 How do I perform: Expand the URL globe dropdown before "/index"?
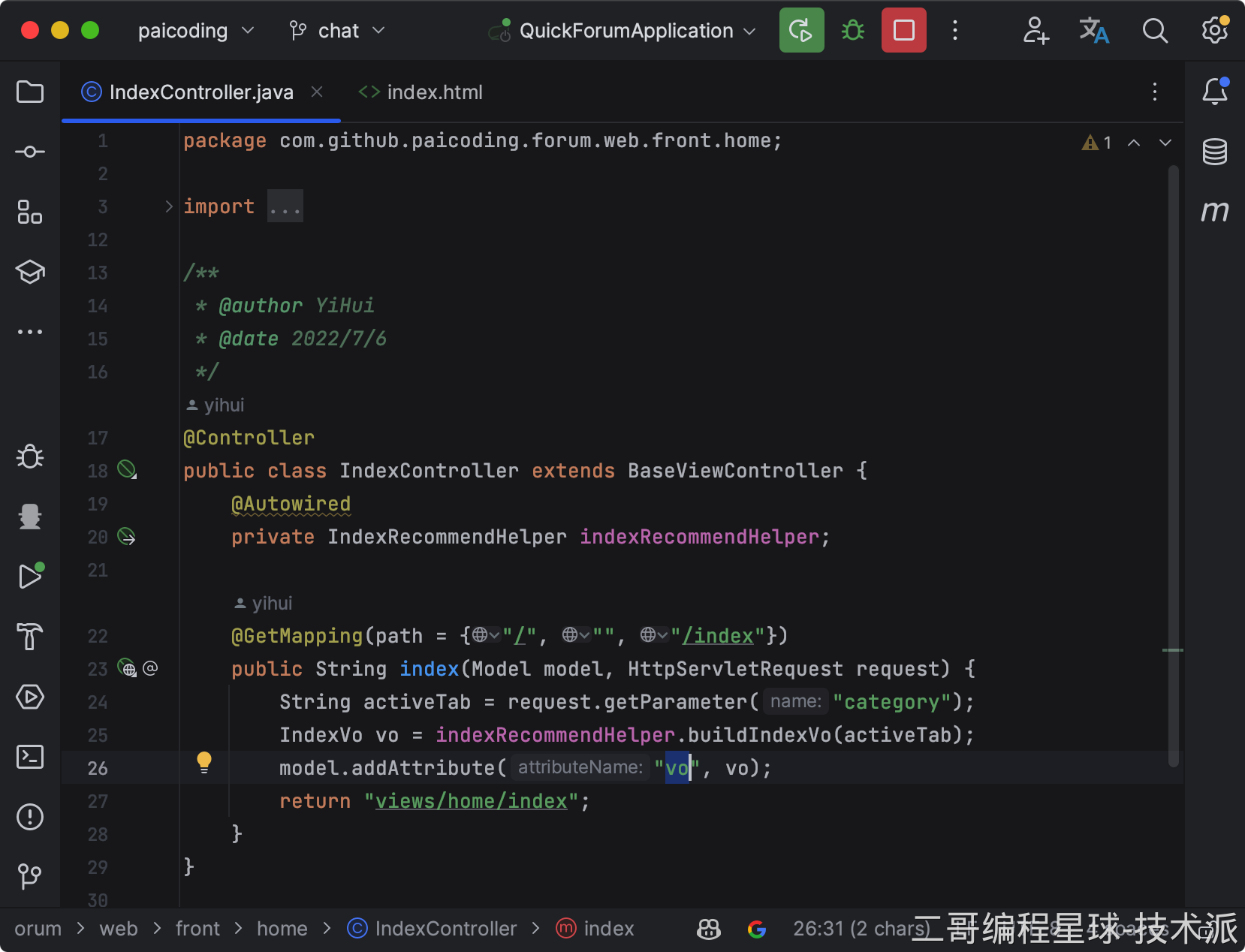pos(654,635)
